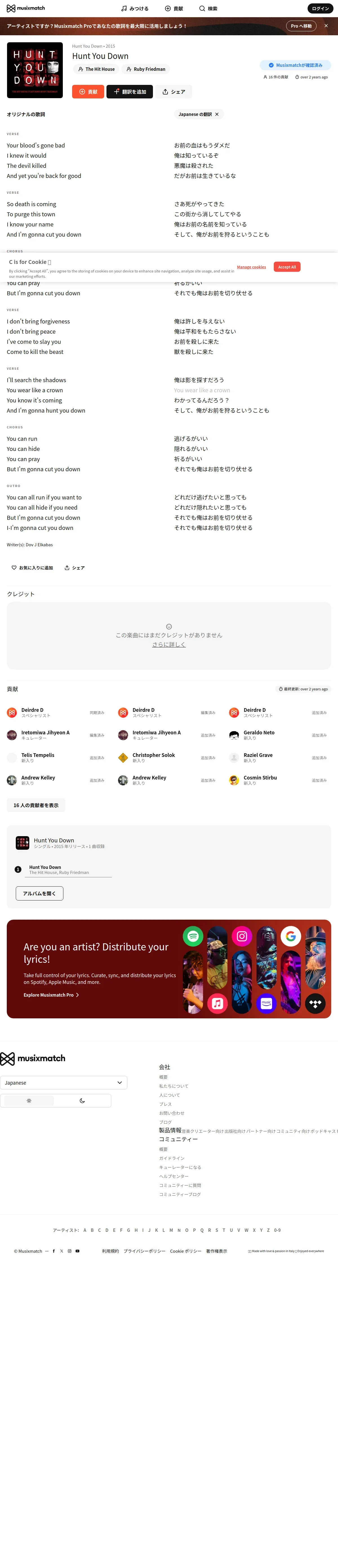Click the Tidal icon in artist banner

tap(315, 1003)
